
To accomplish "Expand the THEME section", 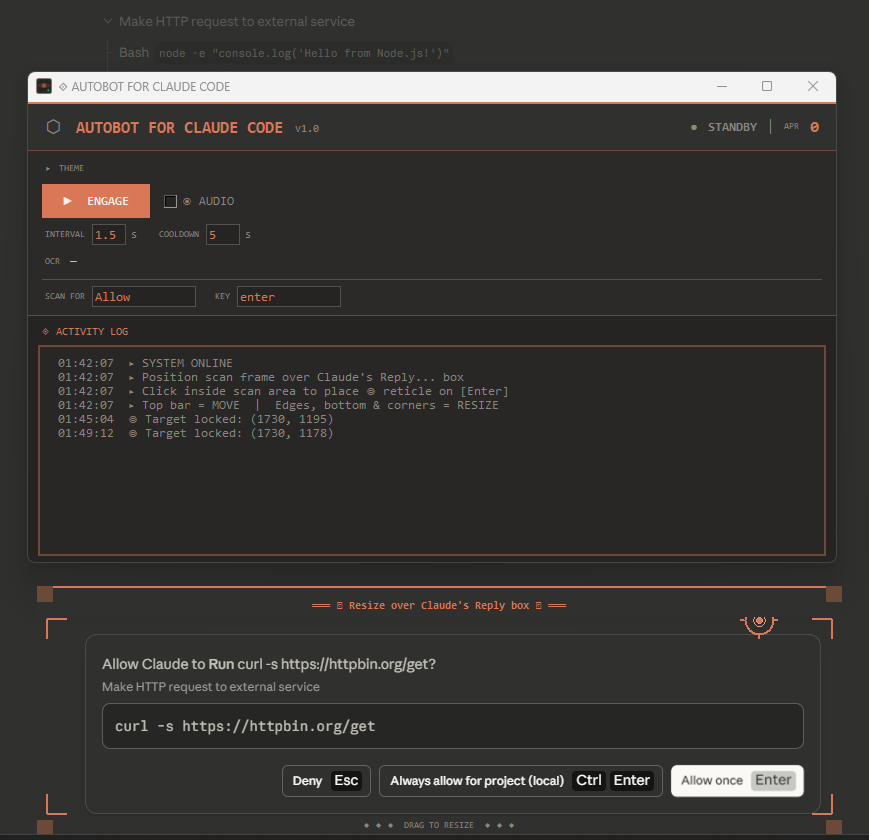I will [65, 168].
